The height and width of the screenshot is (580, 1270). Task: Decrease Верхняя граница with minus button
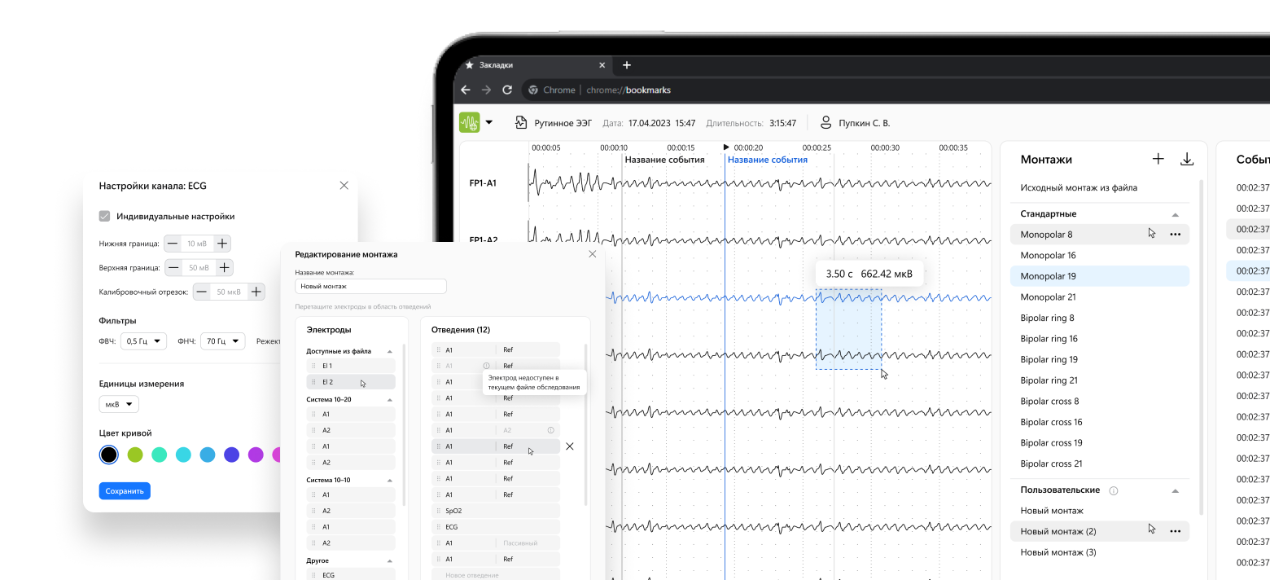[x=175, y=267]
